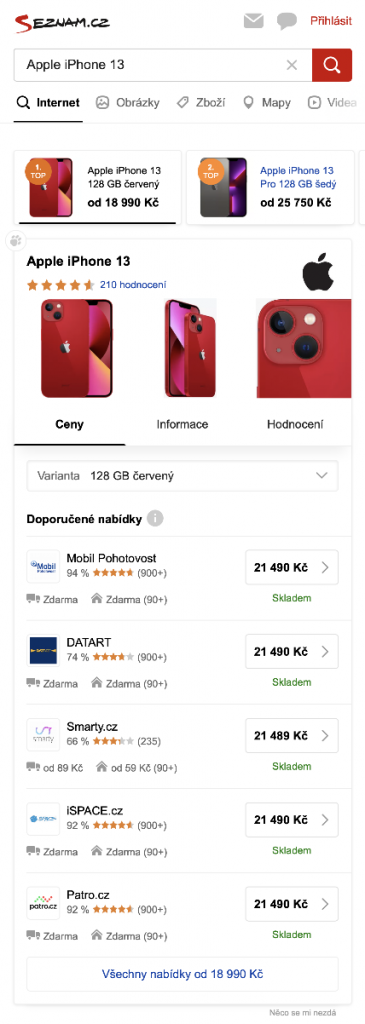Switch to the Informace tab
365x1024 pixels.
tap(182, 424)
